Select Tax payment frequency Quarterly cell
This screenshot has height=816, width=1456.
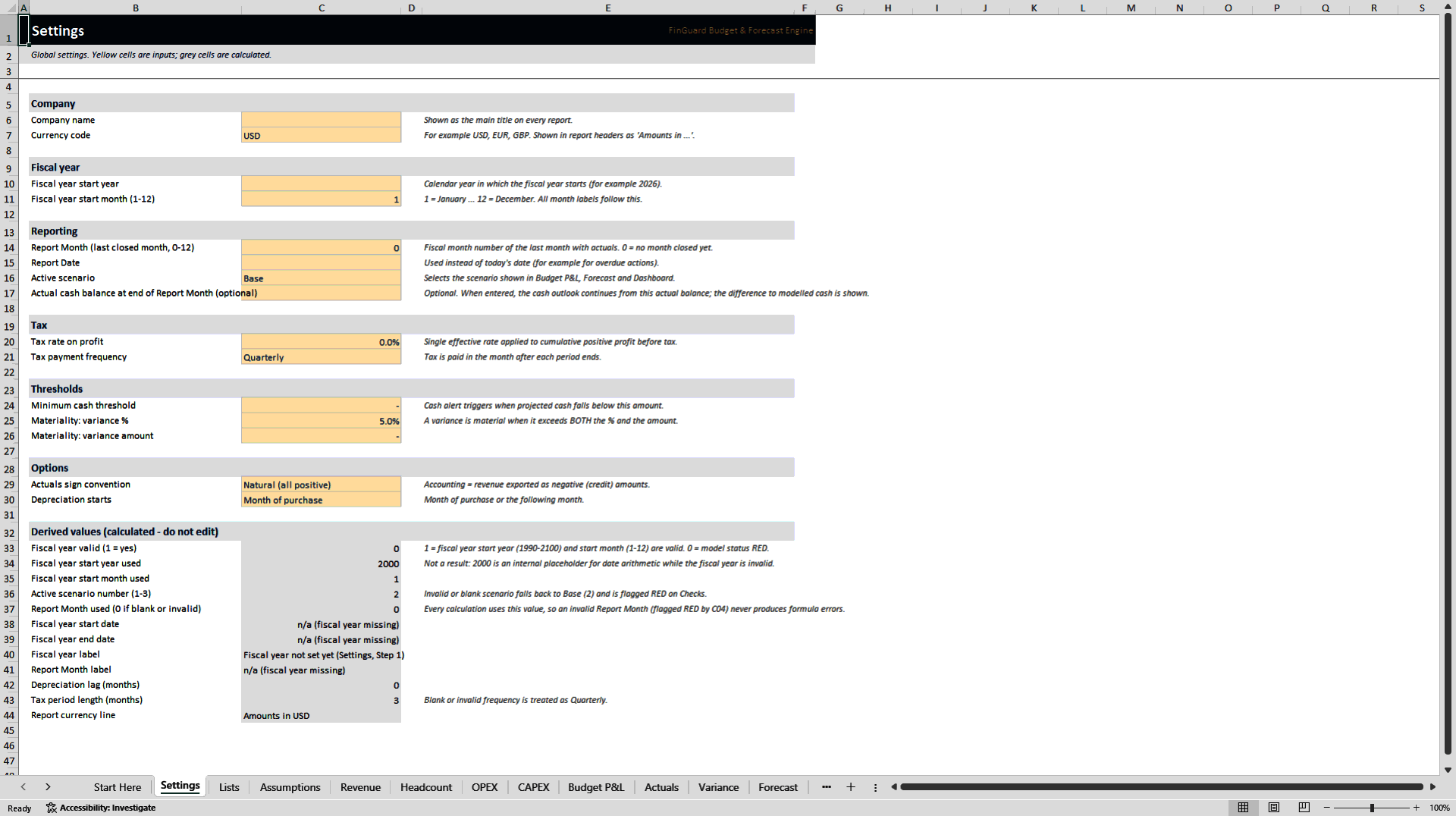[x=321, y=356]
